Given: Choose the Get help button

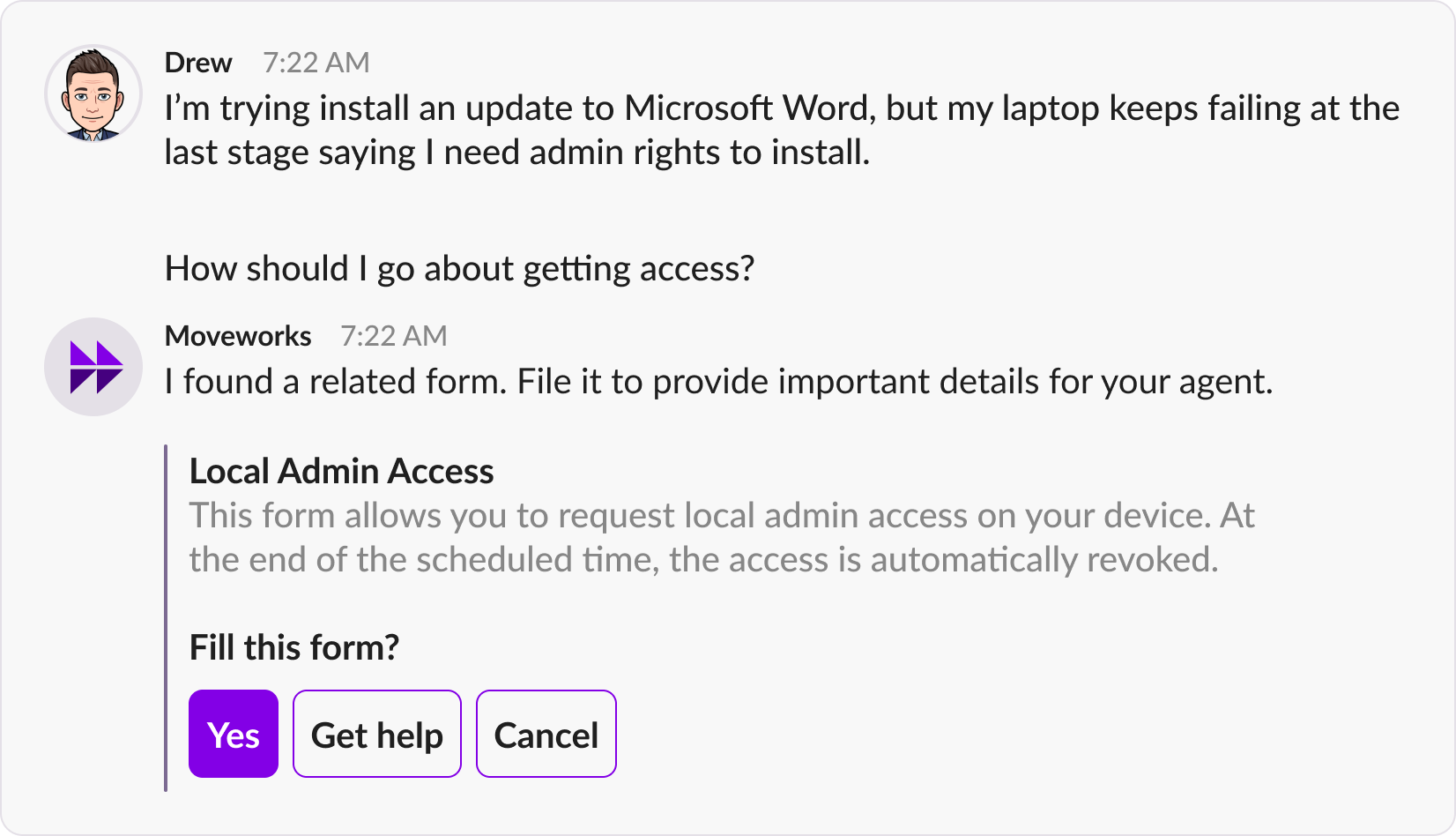Looking at the screenshot, I should coord(377,734).
